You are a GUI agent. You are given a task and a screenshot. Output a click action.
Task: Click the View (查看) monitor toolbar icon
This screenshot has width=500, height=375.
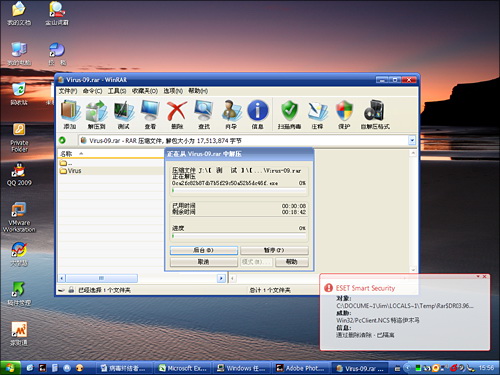(150, 114)
